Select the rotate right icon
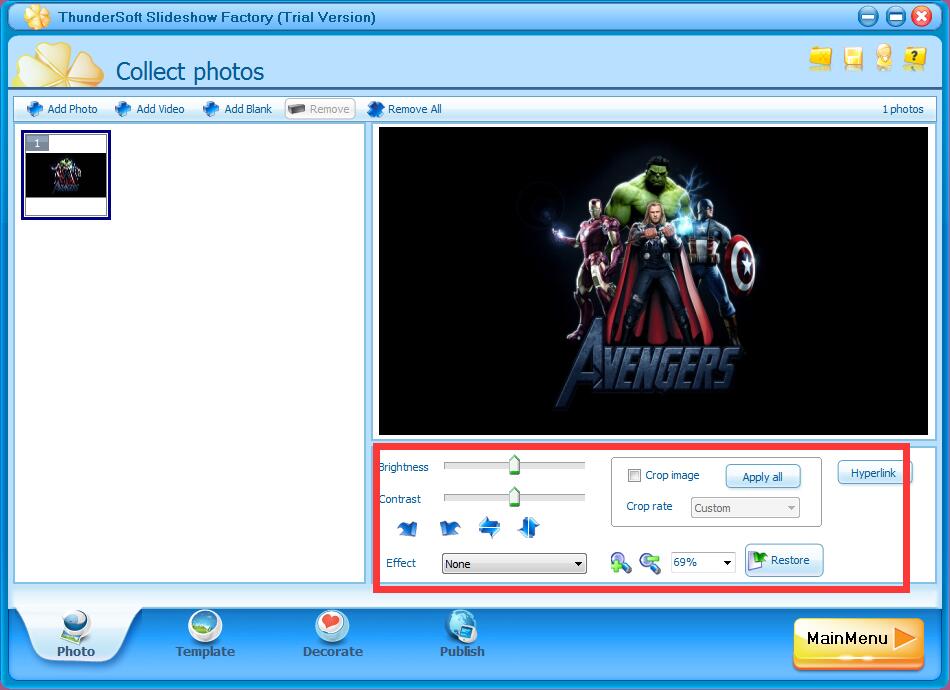950x690 pixels. point(449,527)
